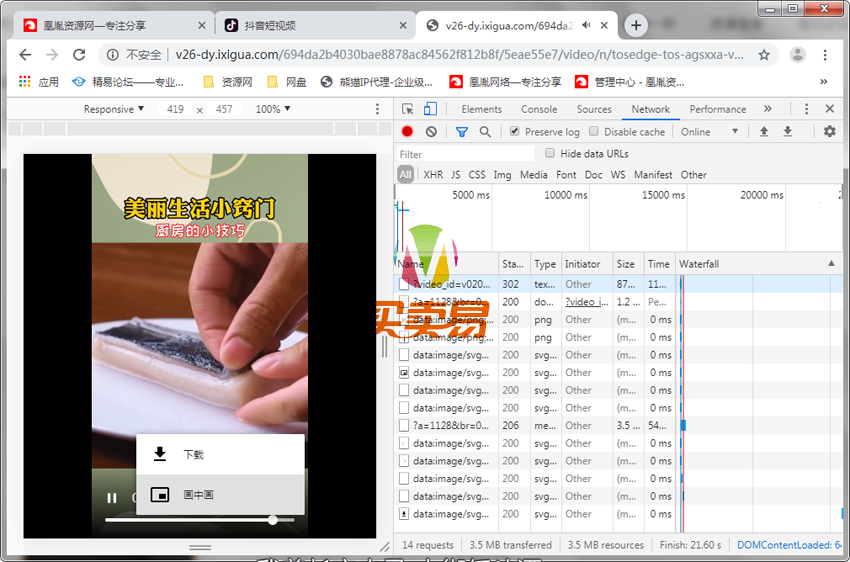This screenshot has width=850, height=562.
Task: Select the Network tab
Action: pyautogui.click(x=651, y=109)
